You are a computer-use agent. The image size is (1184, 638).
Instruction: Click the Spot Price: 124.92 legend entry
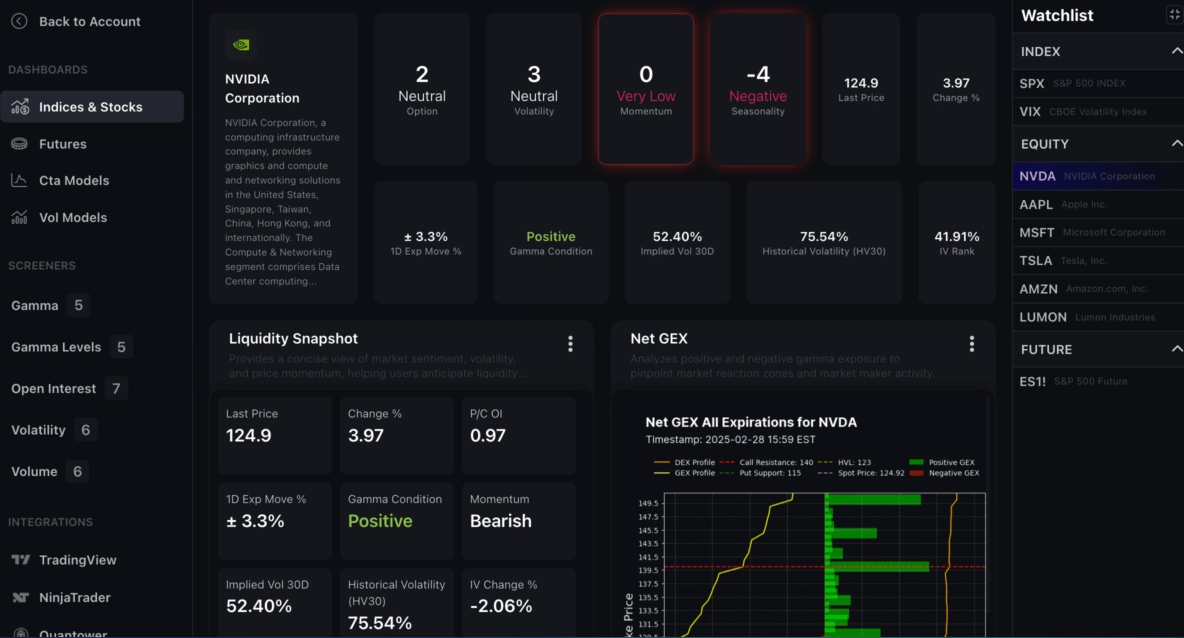[862, 473]
